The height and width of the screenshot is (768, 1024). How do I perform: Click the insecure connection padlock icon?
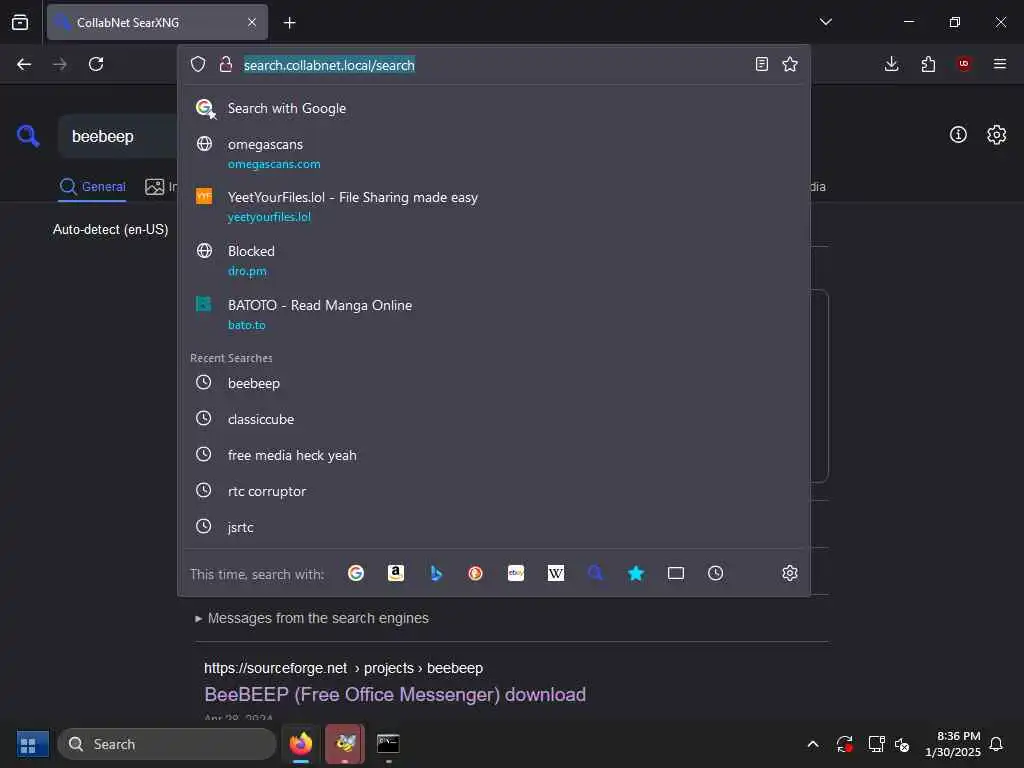226,64
